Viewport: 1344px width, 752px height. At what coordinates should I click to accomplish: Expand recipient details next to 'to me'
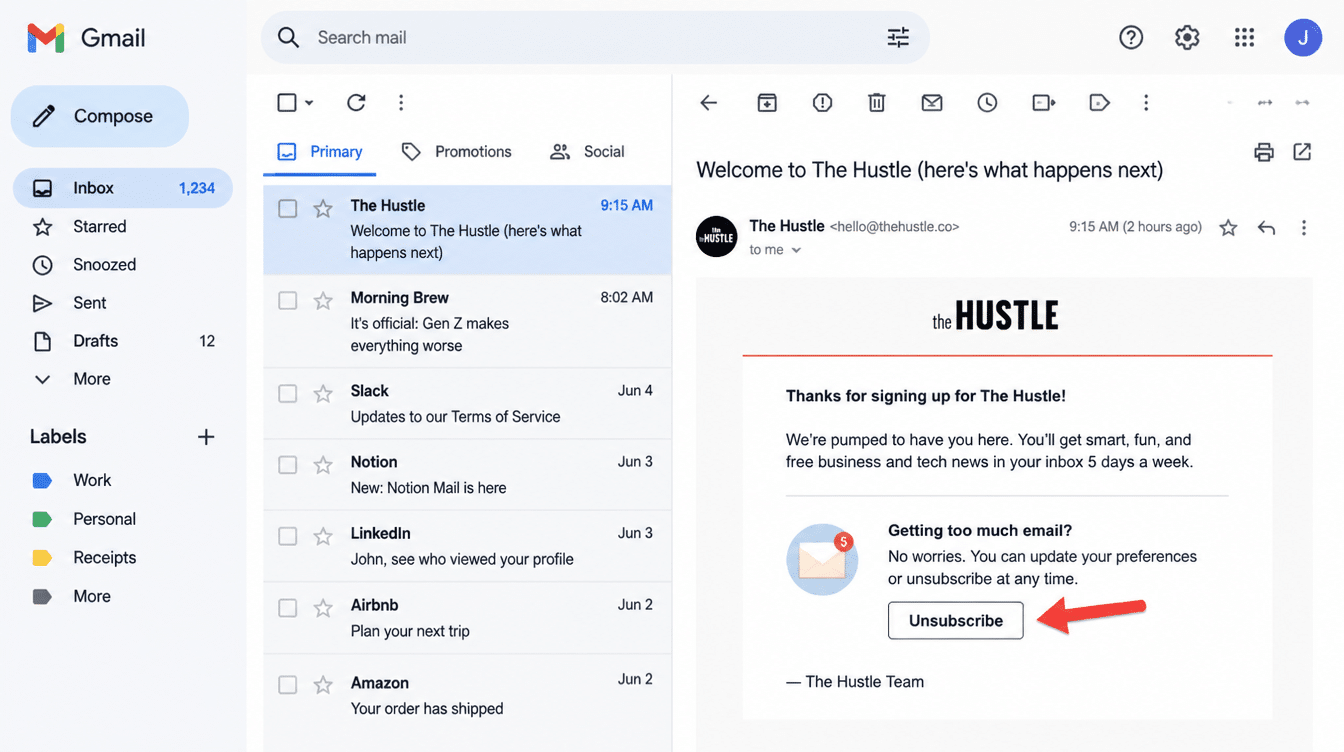(797, 250)
